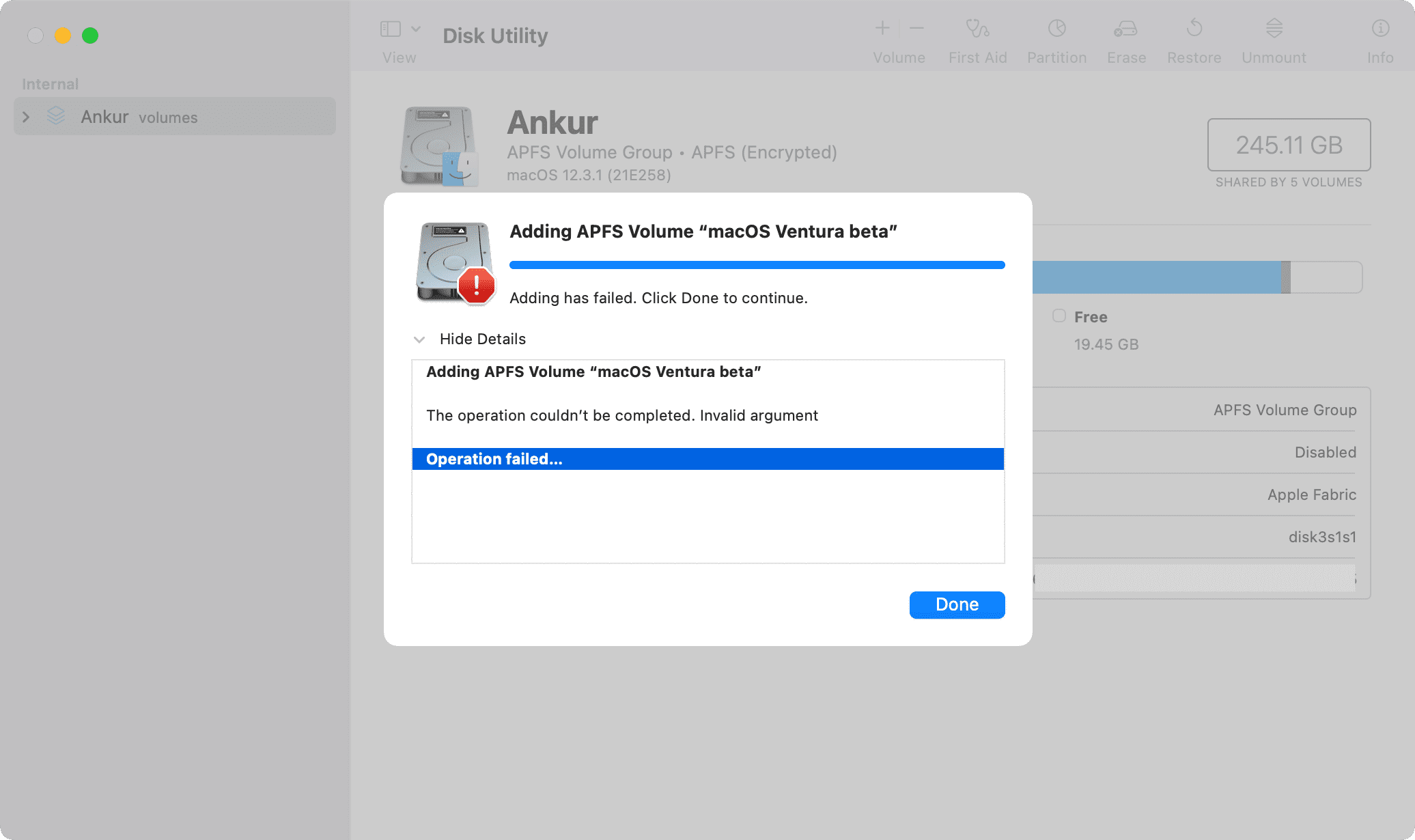Select the 'Apple Fabric' connection value
This screenshot has width=1415, height=840.
[1311, 494]
